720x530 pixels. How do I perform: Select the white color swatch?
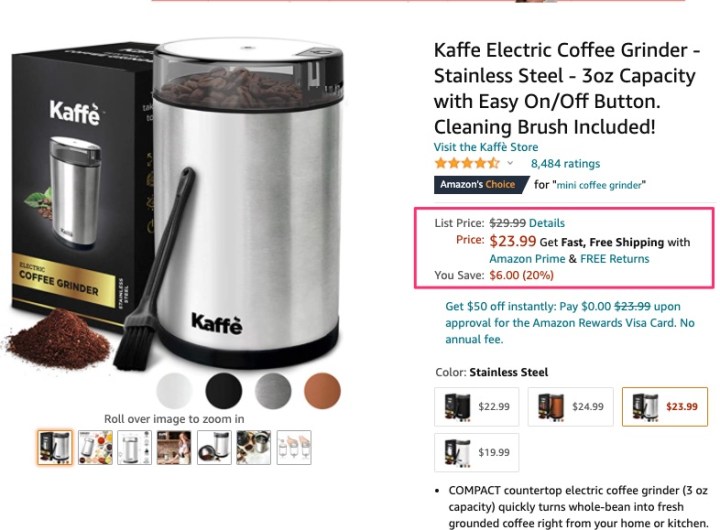point(174,390)
